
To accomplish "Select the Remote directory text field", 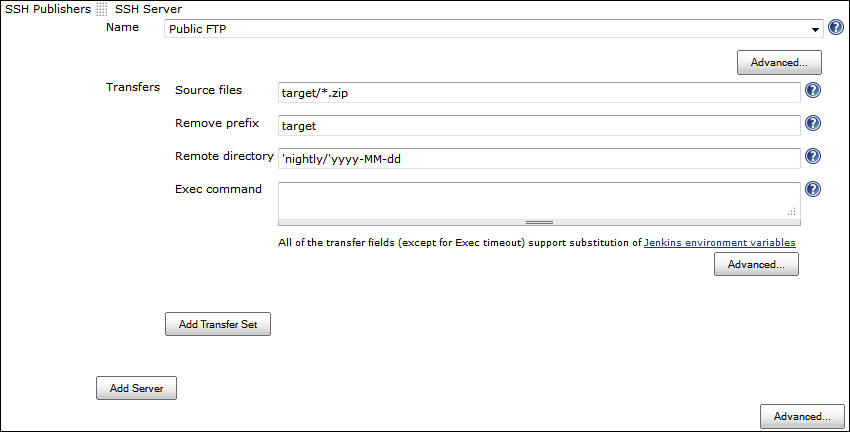I will pyautogui.click(x=539, y=158).
